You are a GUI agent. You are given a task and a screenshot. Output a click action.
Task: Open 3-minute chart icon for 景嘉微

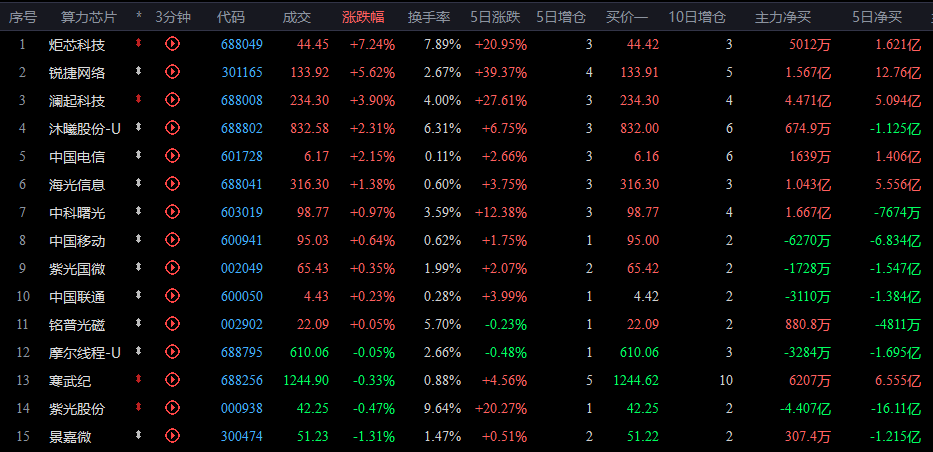173,435
